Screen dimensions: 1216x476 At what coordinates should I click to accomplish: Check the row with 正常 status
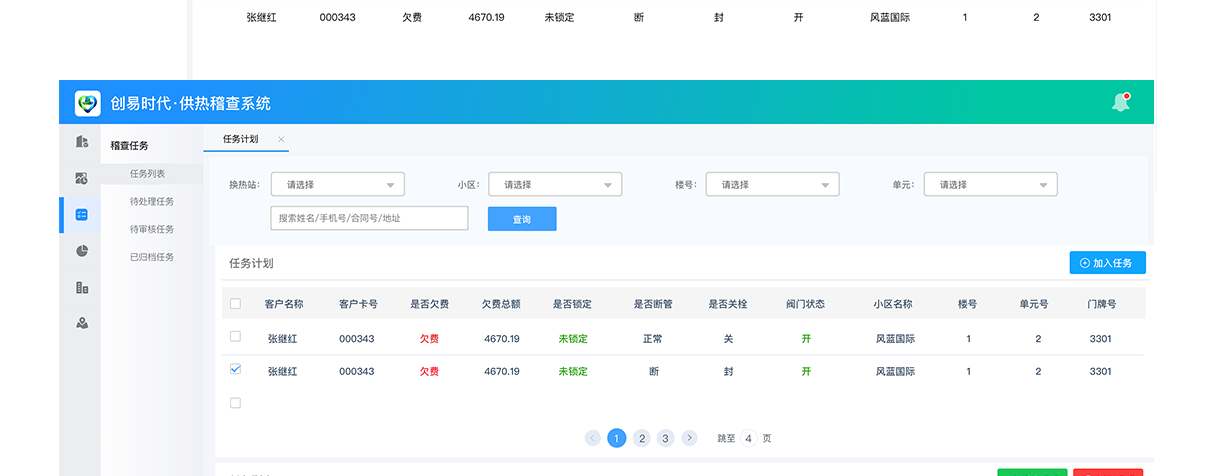point(235,337)
